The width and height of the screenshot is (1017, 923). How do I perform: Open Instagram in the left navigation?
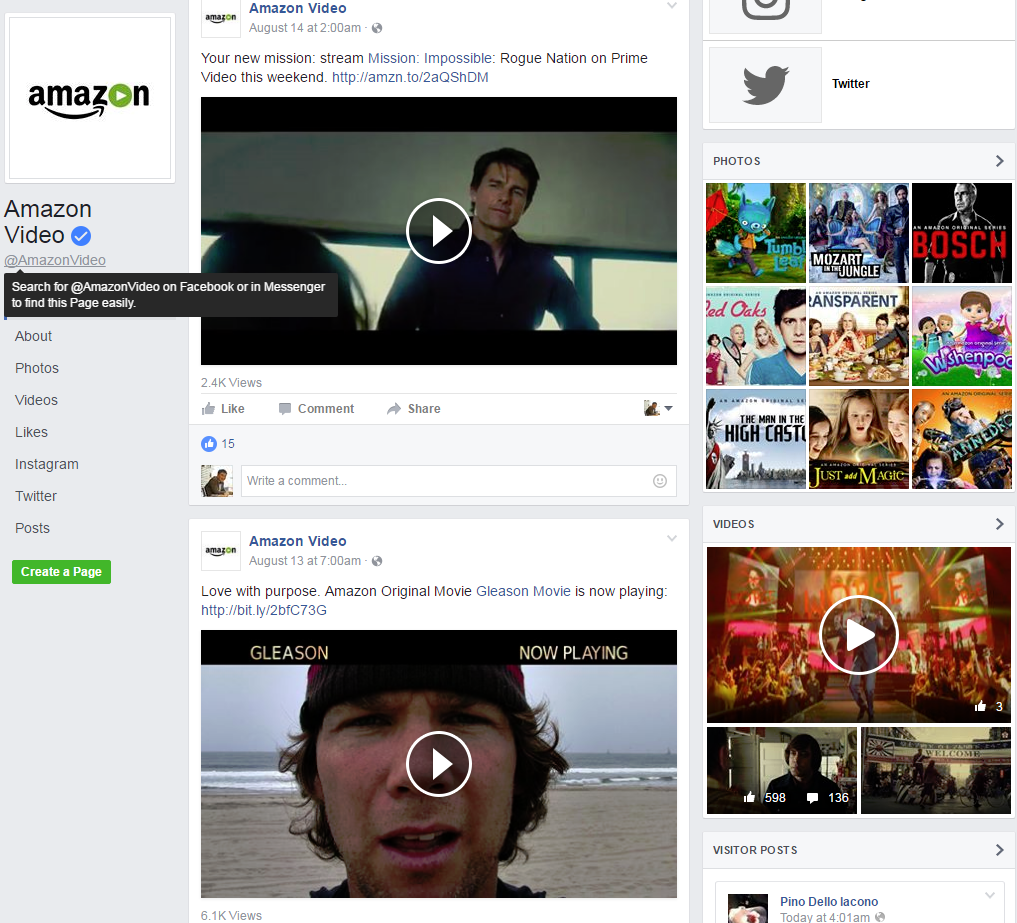click(47, 464)
